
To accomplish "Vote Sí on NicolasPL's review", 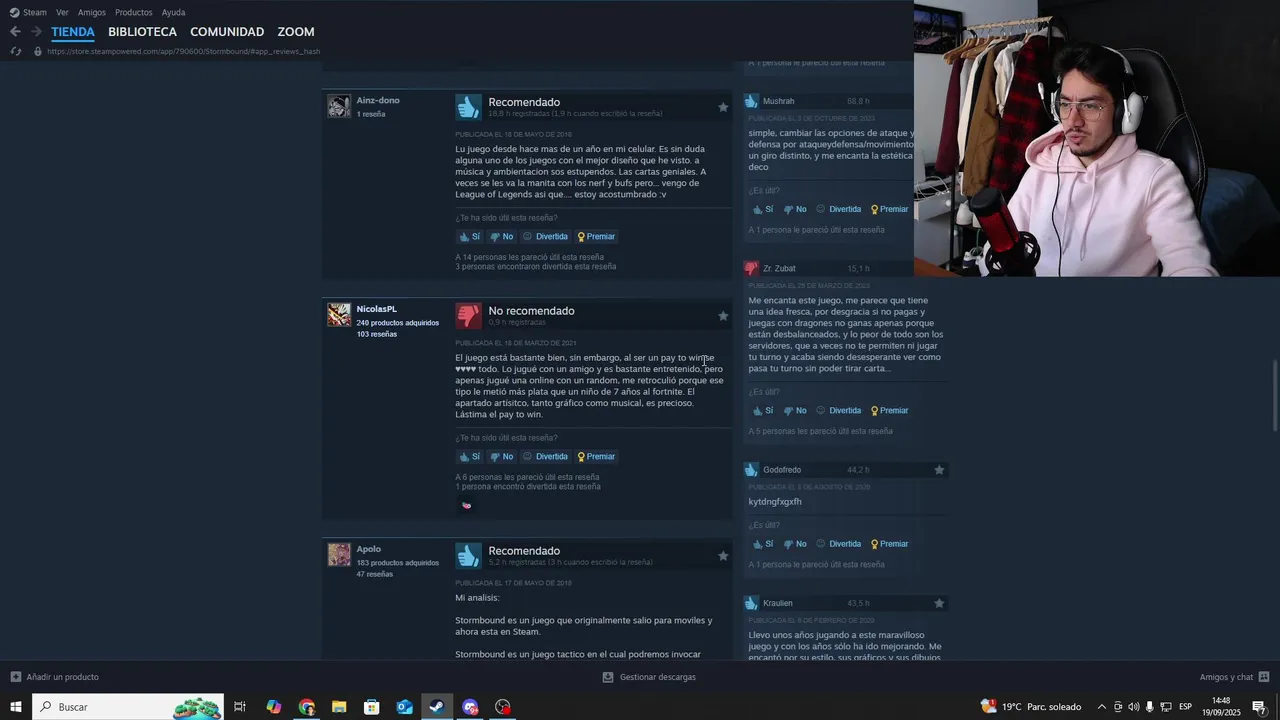I will 469,457.
